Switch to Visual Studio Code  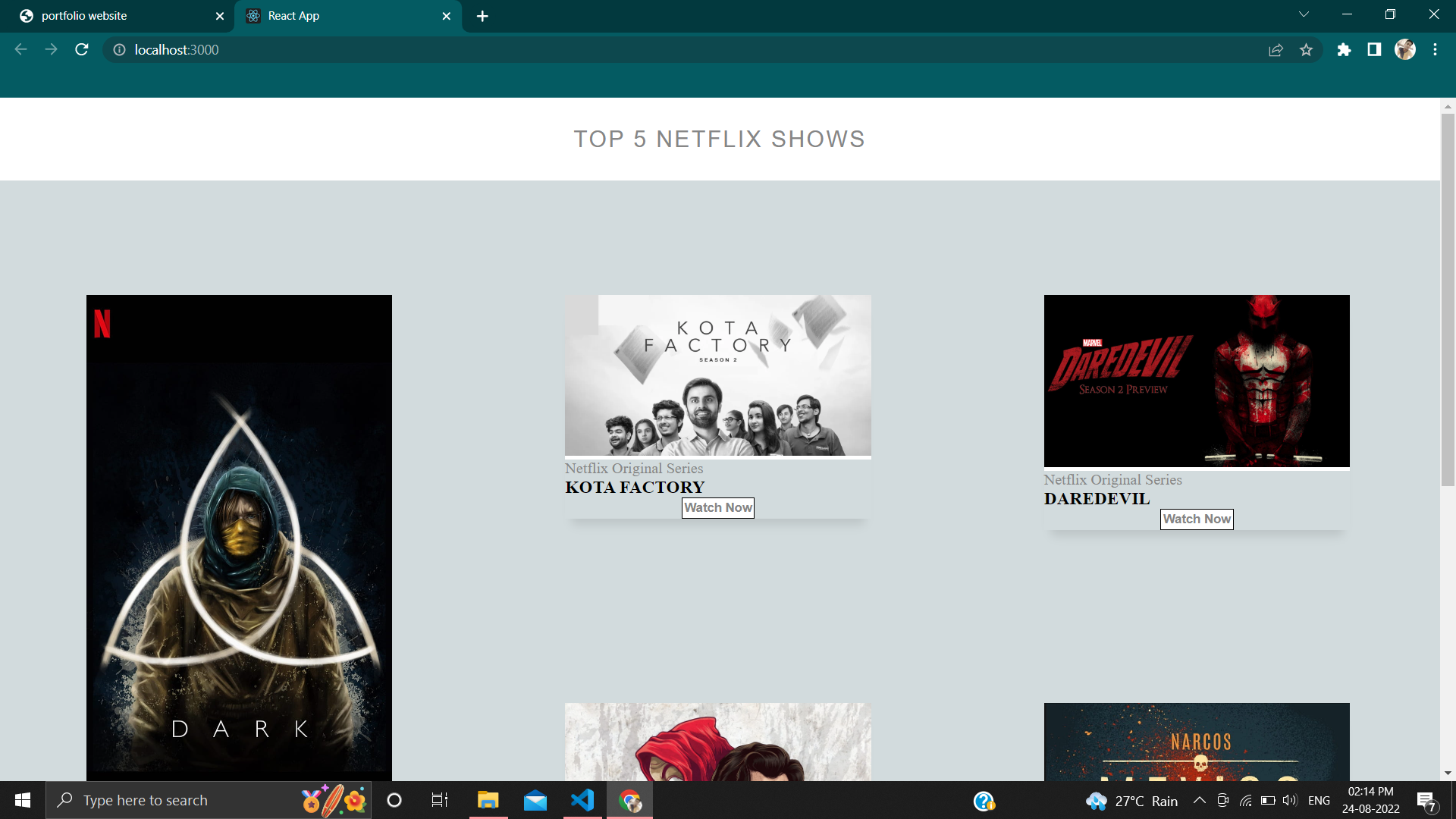click(582, 800)
